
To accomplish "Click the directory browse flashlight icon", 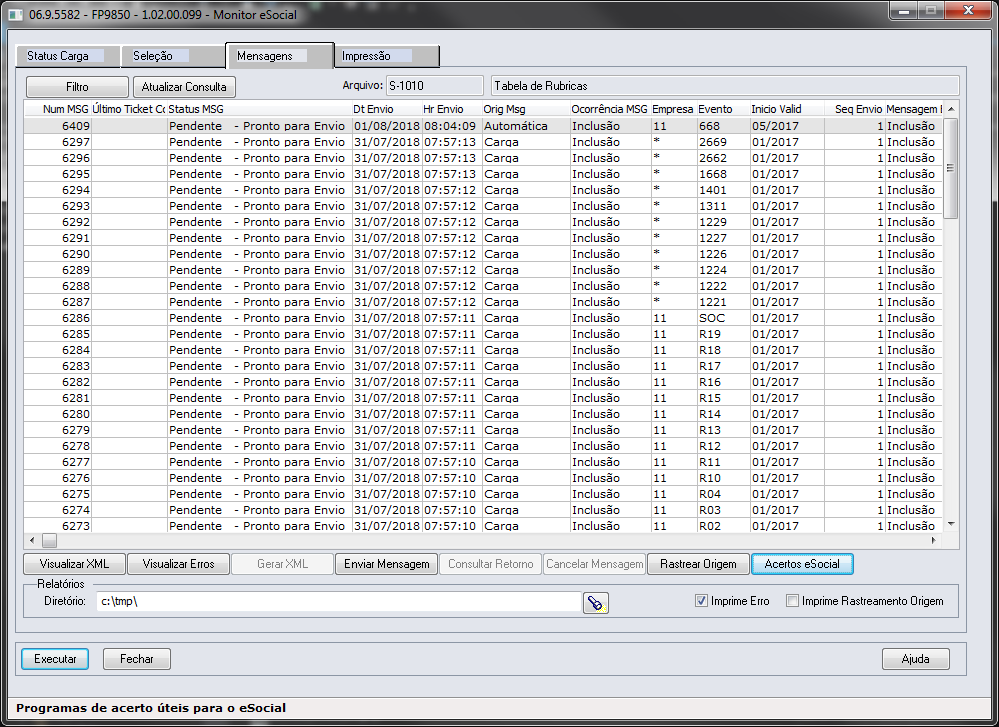I will [596, 603].
